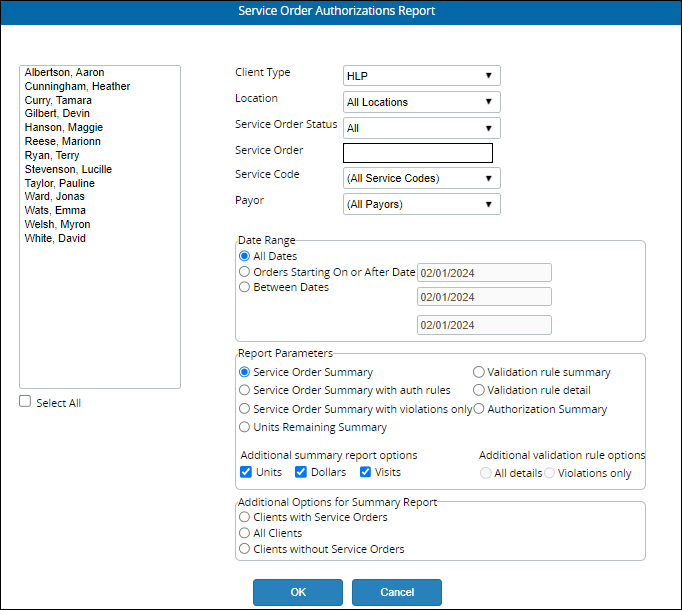Select client Stevenson, Lucille

[68, 169]
